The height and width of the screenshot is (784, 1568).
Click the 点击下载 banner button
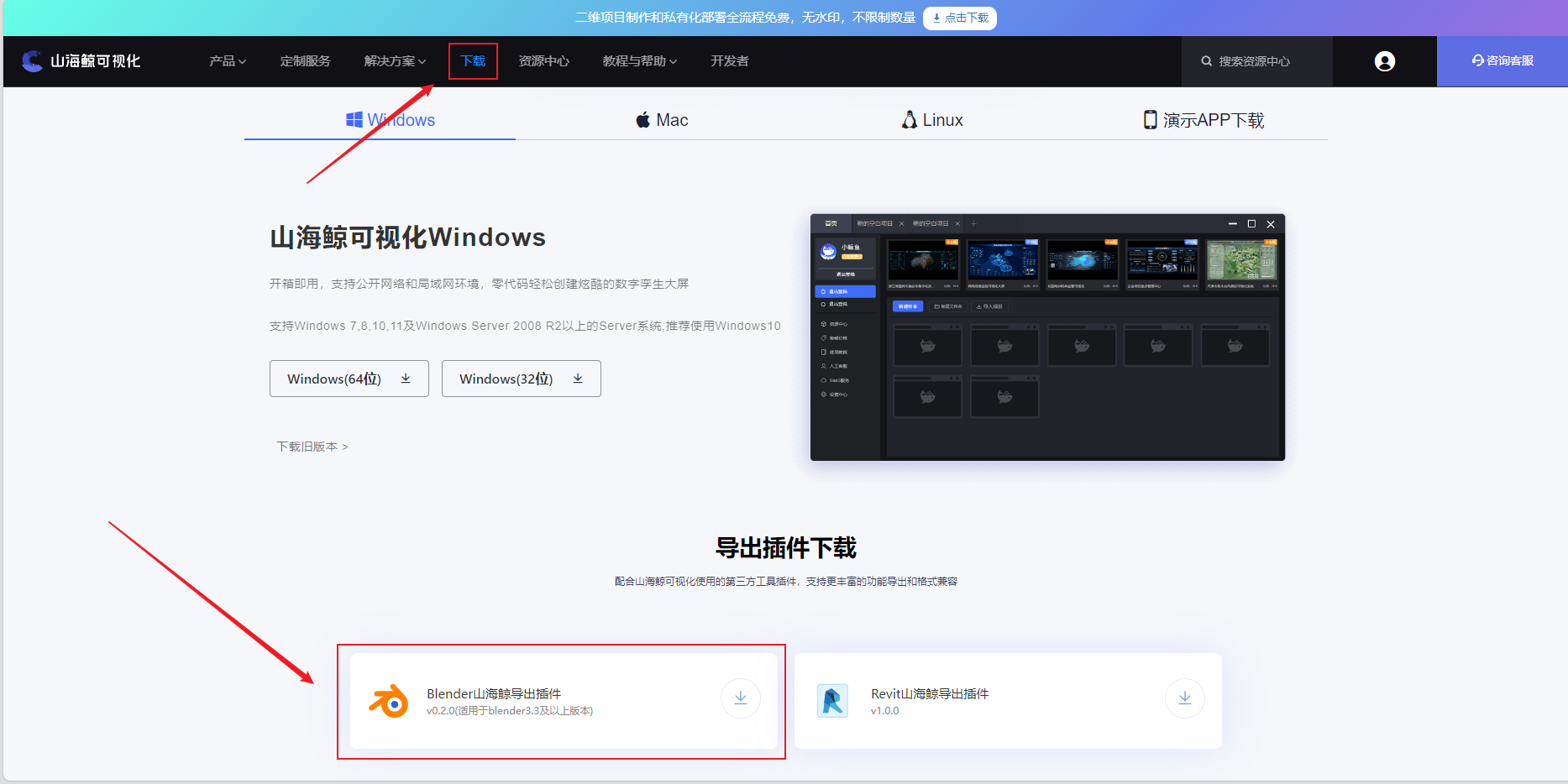960,18
